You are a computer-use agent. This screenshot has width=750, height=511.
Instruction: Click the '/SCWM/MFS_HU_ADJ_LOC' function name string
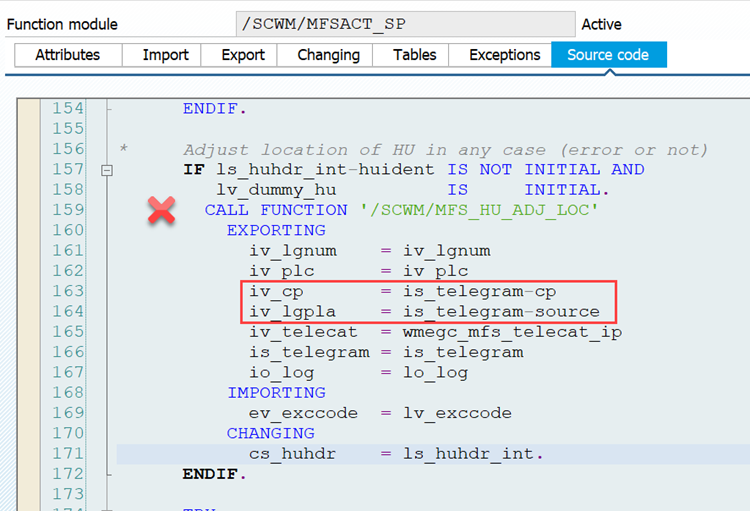[479, 210]
